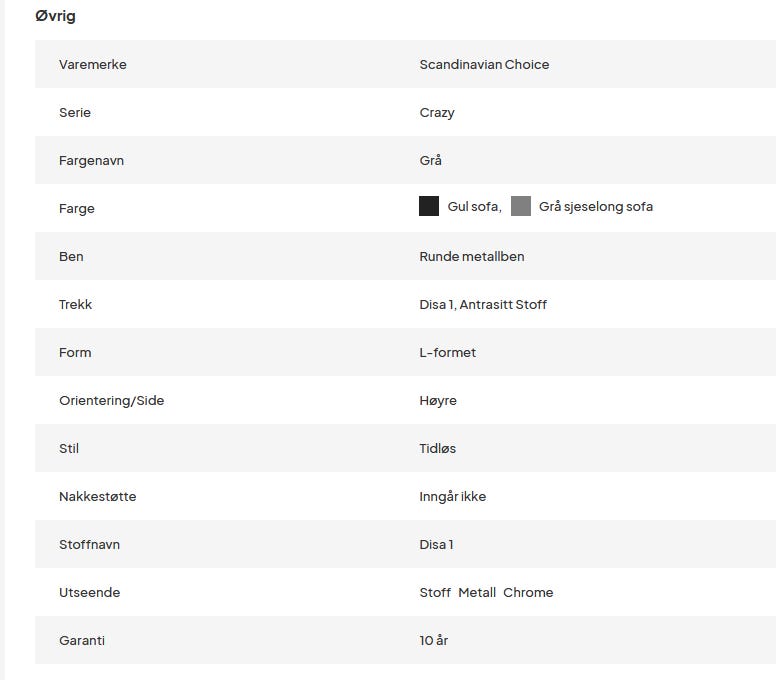
Task: Click the Høyre orientation value
Action: 438,401
